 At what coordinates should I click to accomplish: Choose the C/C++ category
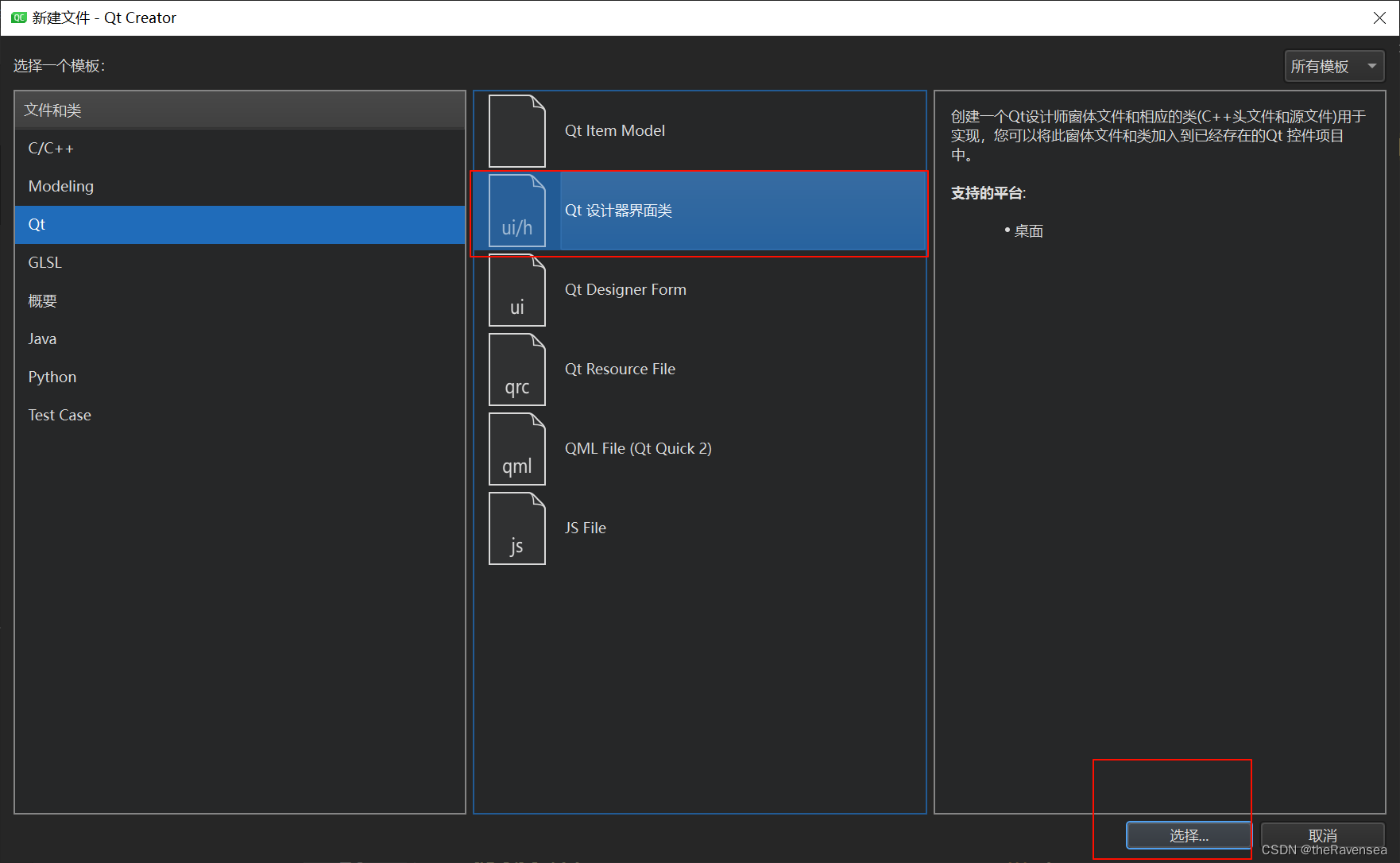tap(240, 149)
